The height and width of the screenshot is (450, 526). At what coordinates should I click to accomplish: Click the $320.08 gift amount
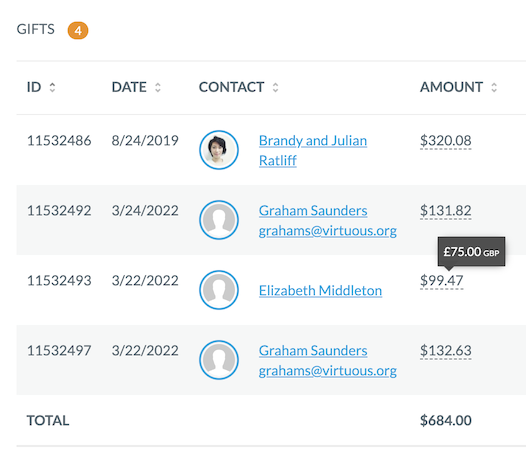pyautogui.click(x=445, y=141)
